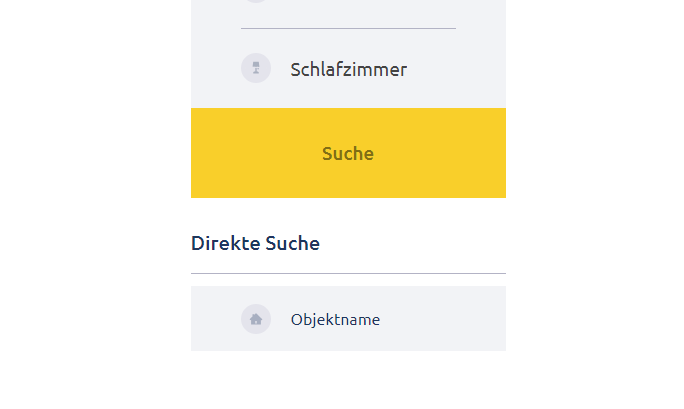Click the divider line above Schlafzimmer
Image resolution: width=684 pixels, height=409 pixels.
(x=348, y=28)
